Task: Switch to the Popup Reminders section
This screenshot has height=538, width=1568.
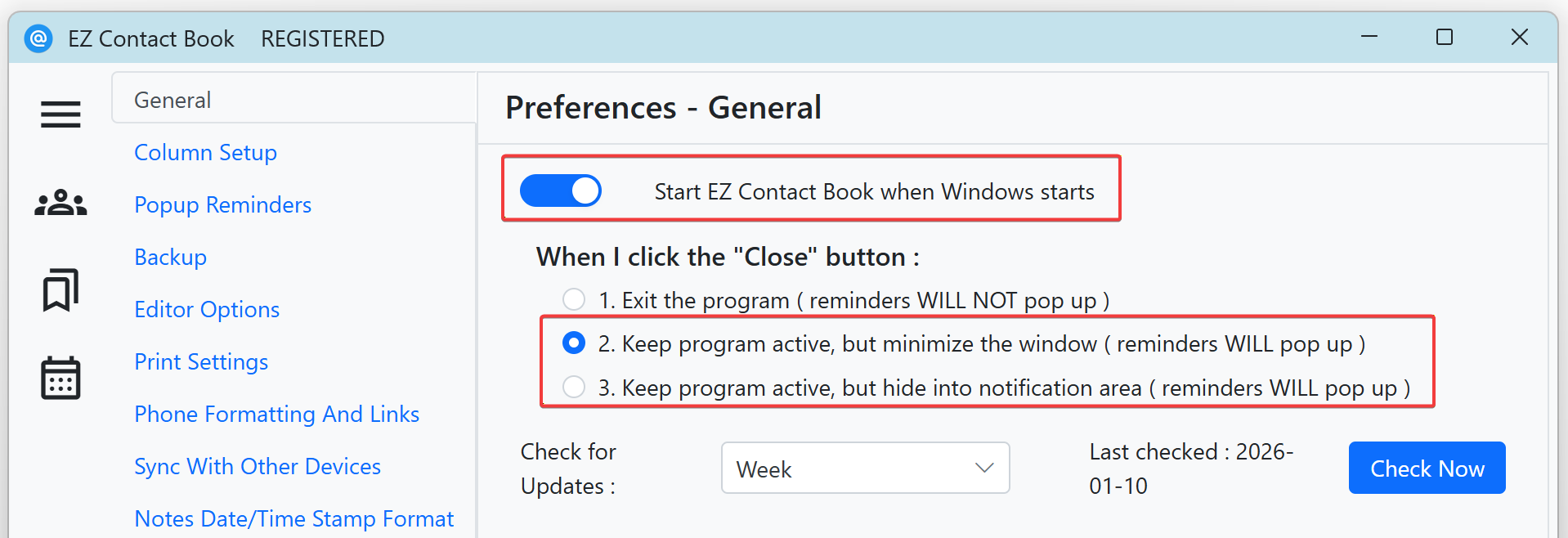Action: 222,204
